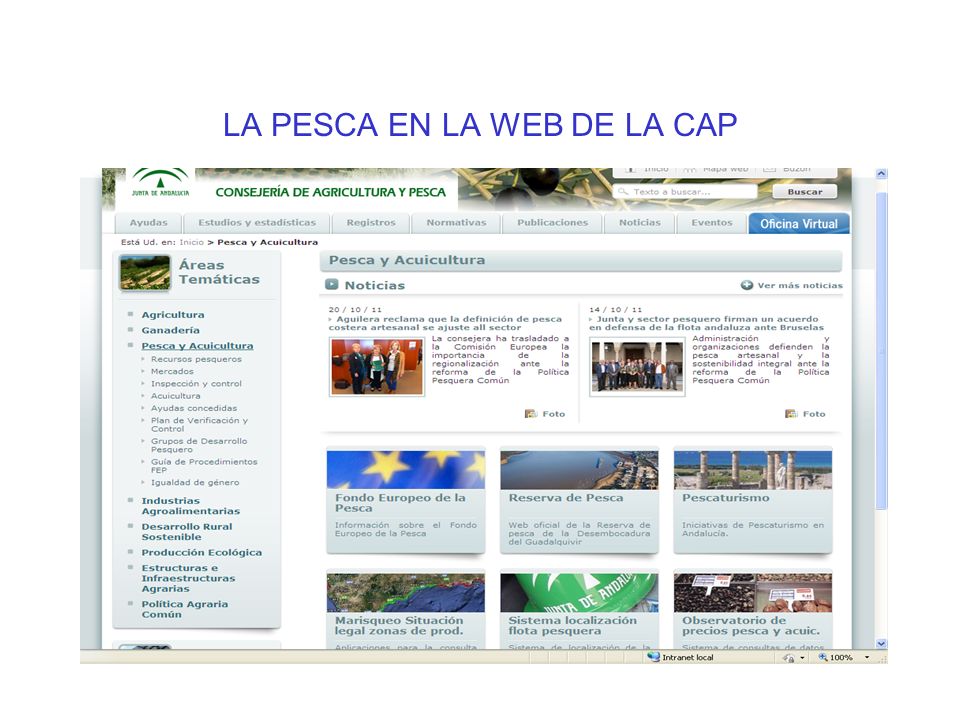Select Política Agraria Común in sidebar
Screen dimensions: 960x720
[x=185, y=609]
